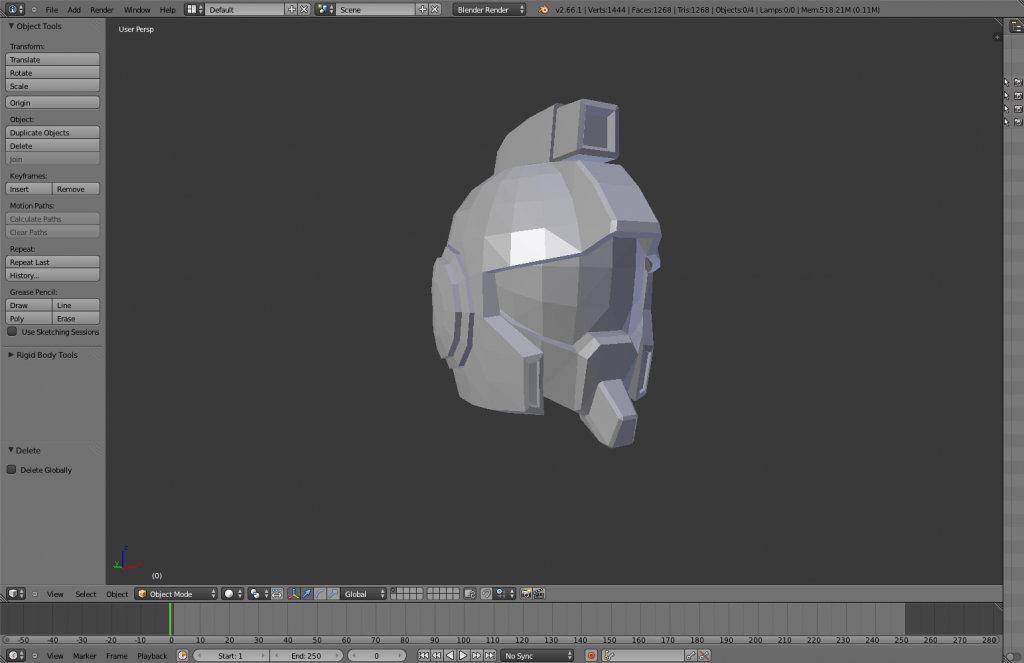Open the timeline Marker menu
The width and height of the screenshot is (1024, 663).
tap(84, 656)
